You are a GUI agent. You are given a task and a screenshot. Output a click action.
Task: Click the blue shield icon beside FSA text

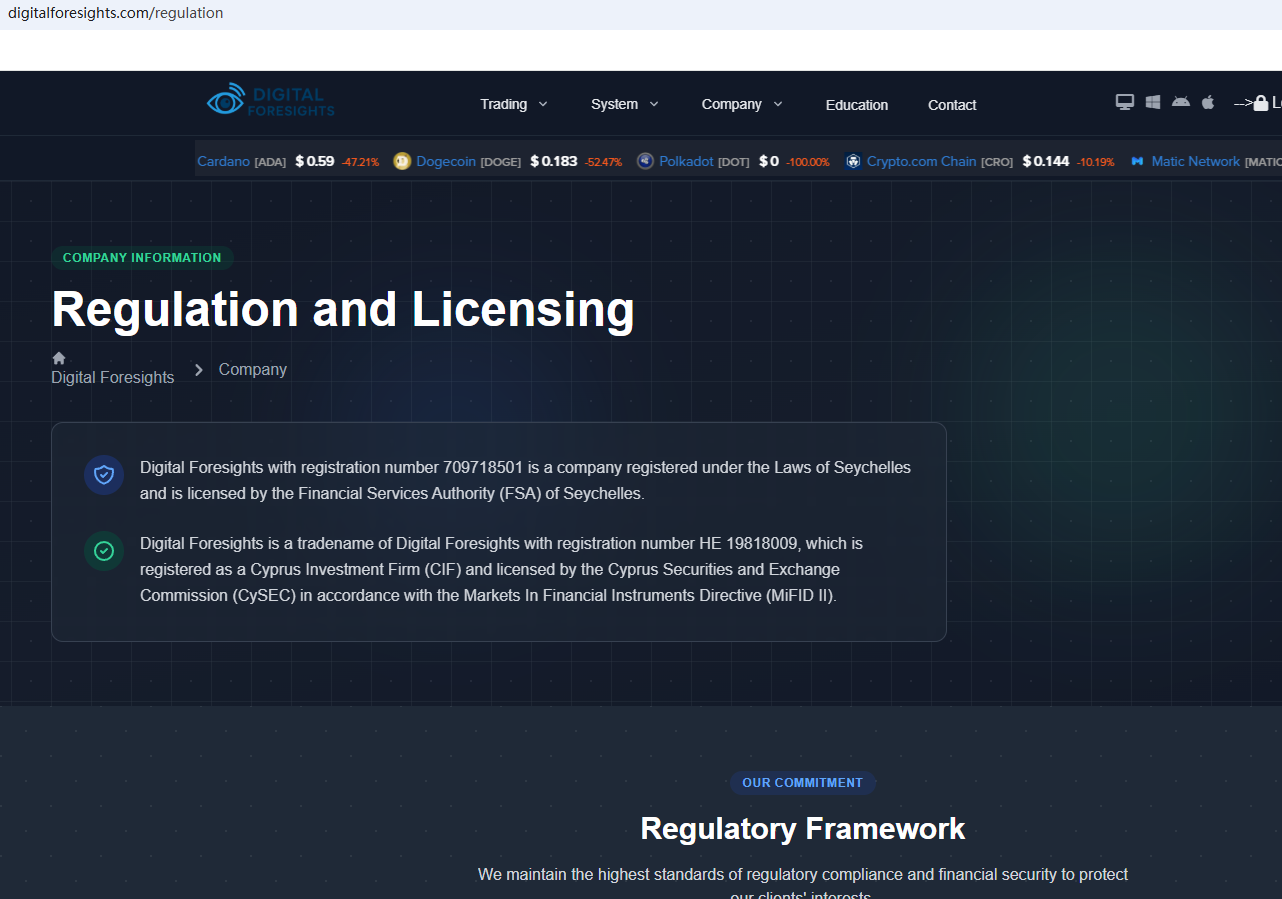pos(104,475)
